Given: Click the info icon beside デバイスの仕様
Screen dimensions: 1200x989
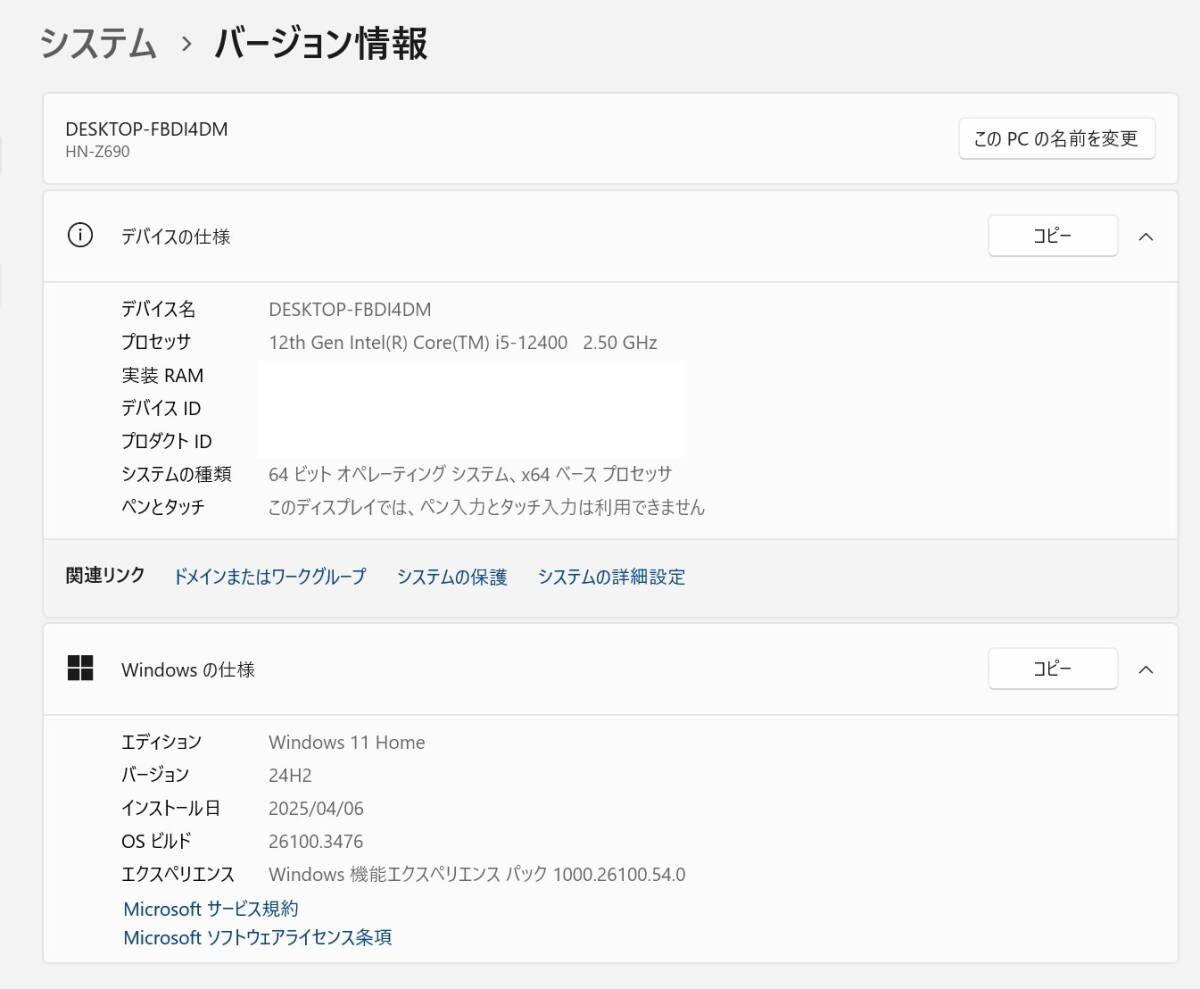Looking at the screenshot, I should pyautogui.click(x=79, y=236).
